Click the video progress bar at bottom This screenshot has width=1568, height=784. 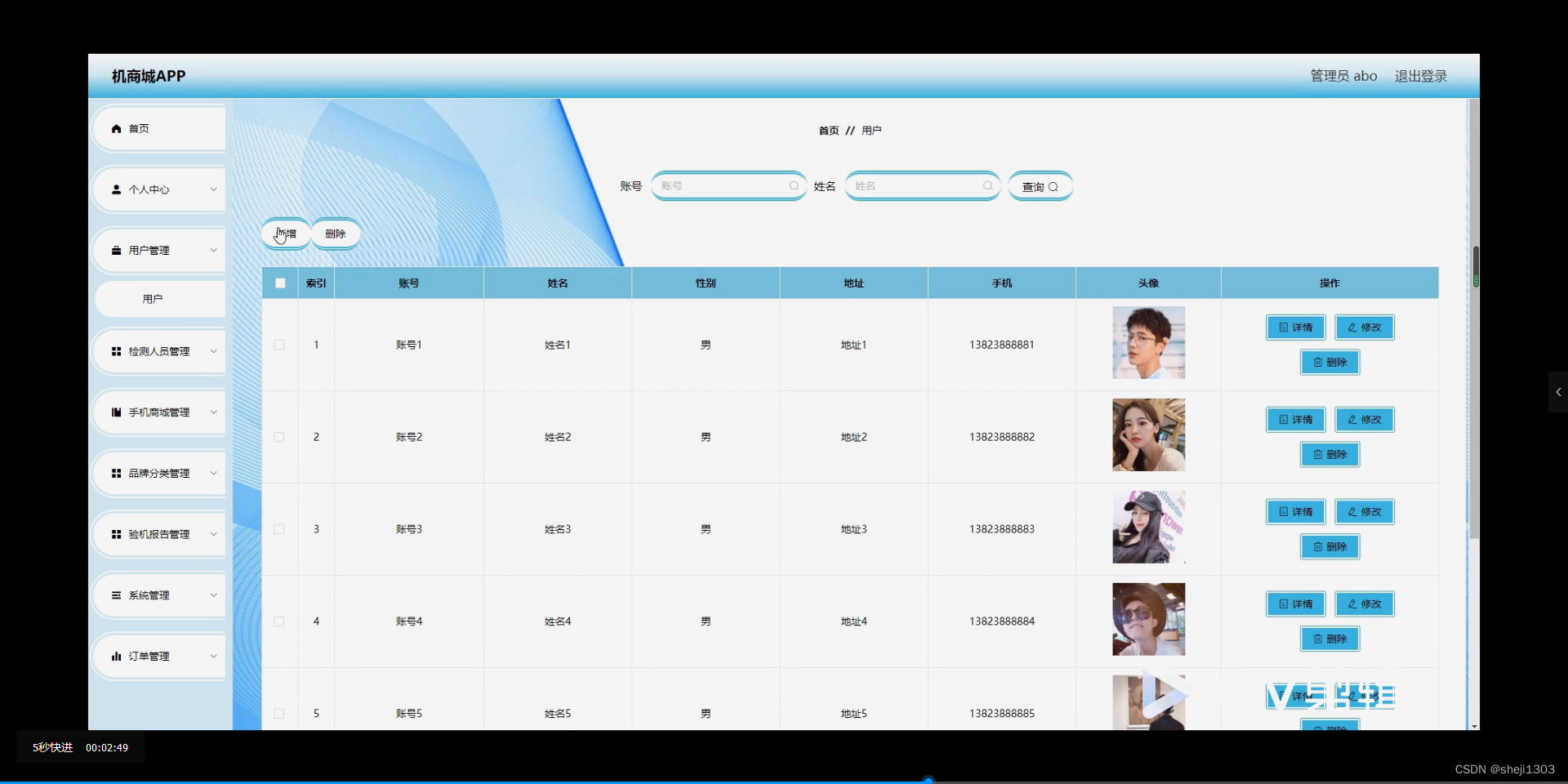point(929,778)
